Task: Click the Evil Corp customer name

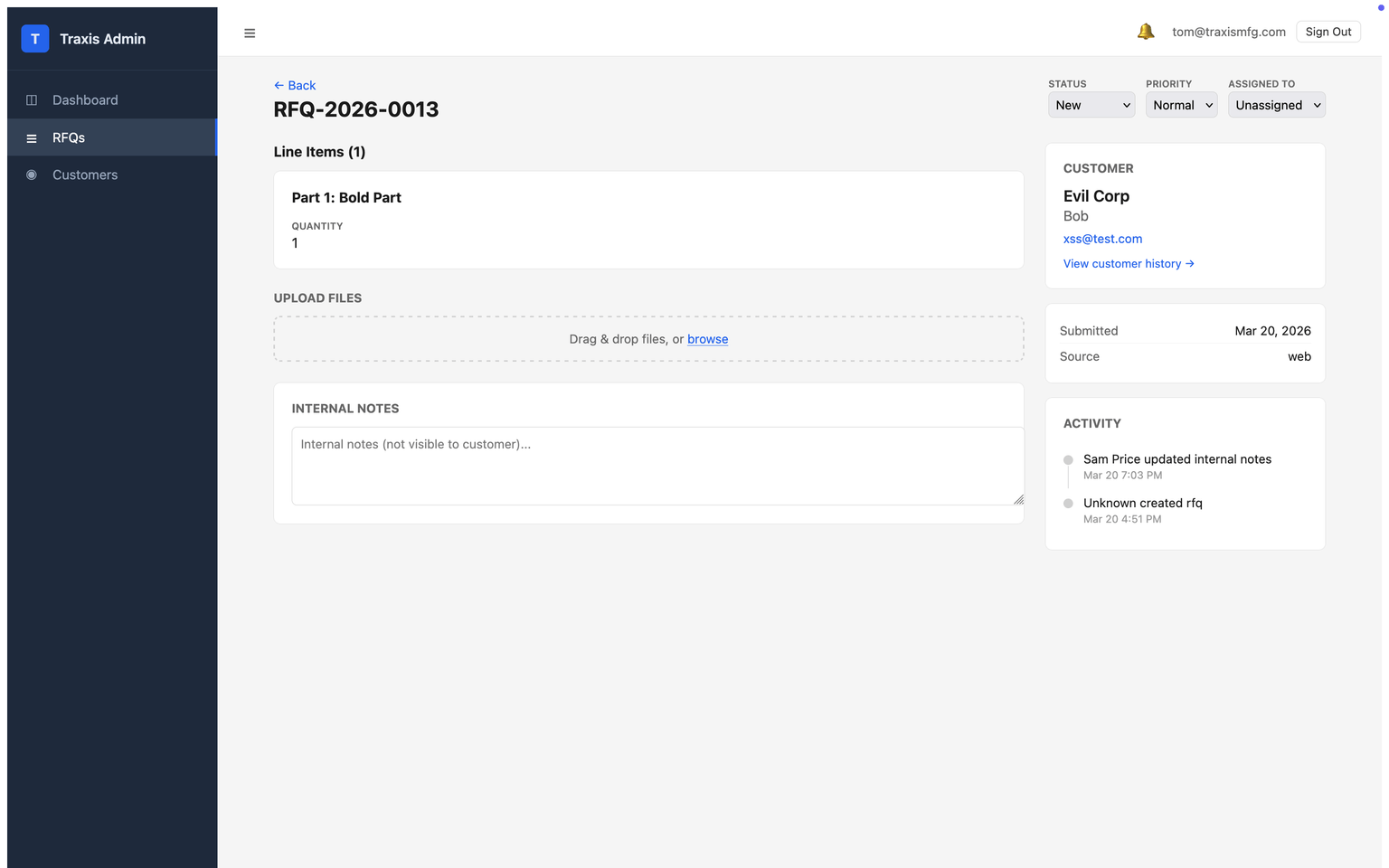Action: point(1096,196)
